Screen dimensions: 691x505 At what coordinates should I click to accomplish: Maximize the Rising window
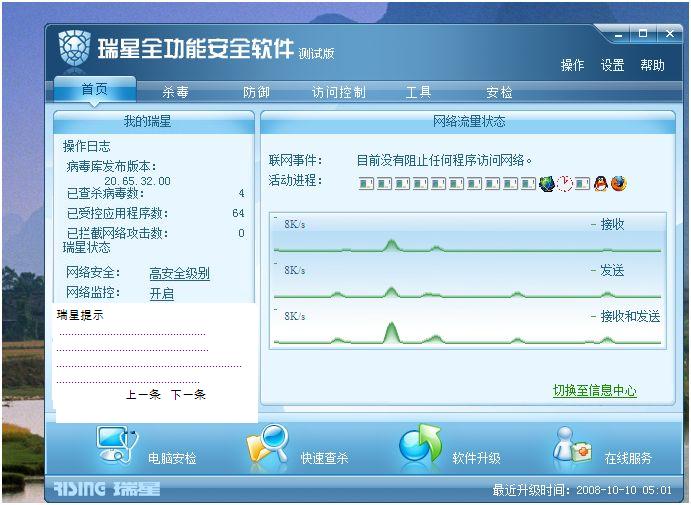tap(643, 33)
